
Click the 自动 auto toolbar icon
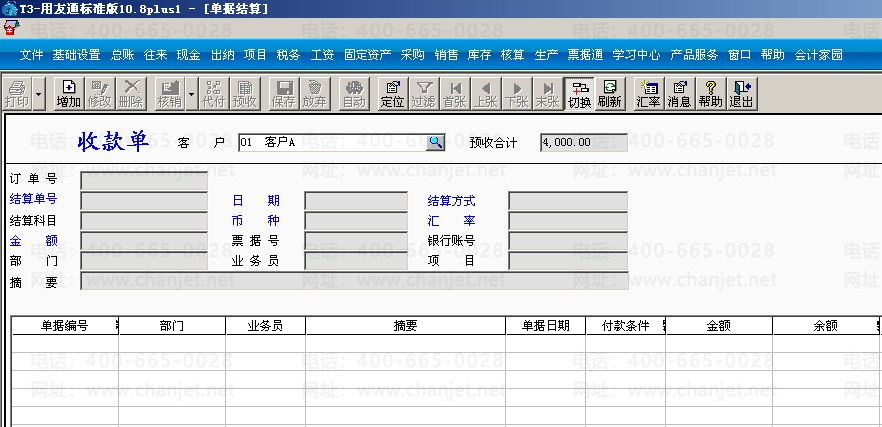click(x=353, y=93)
